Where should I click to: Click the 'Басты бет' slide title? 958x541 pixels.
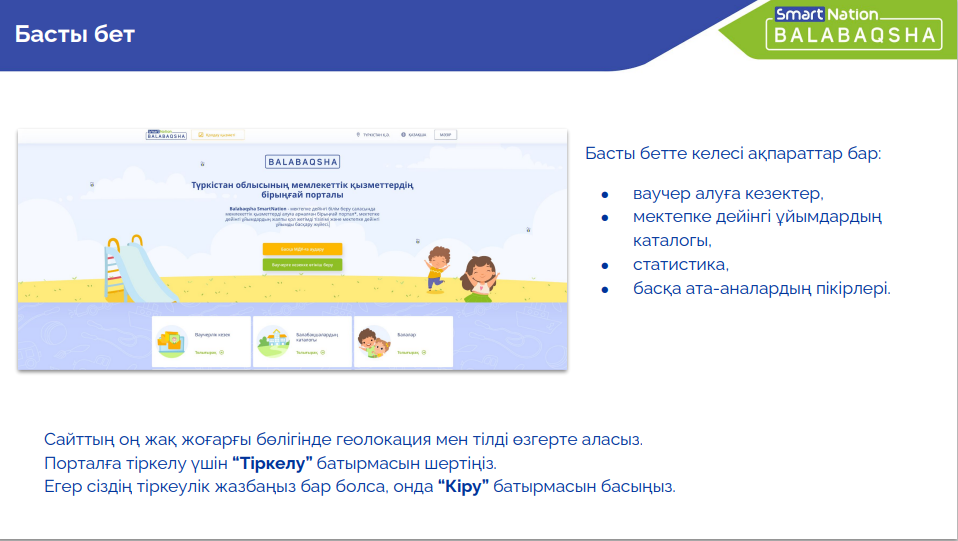[74, 35]
